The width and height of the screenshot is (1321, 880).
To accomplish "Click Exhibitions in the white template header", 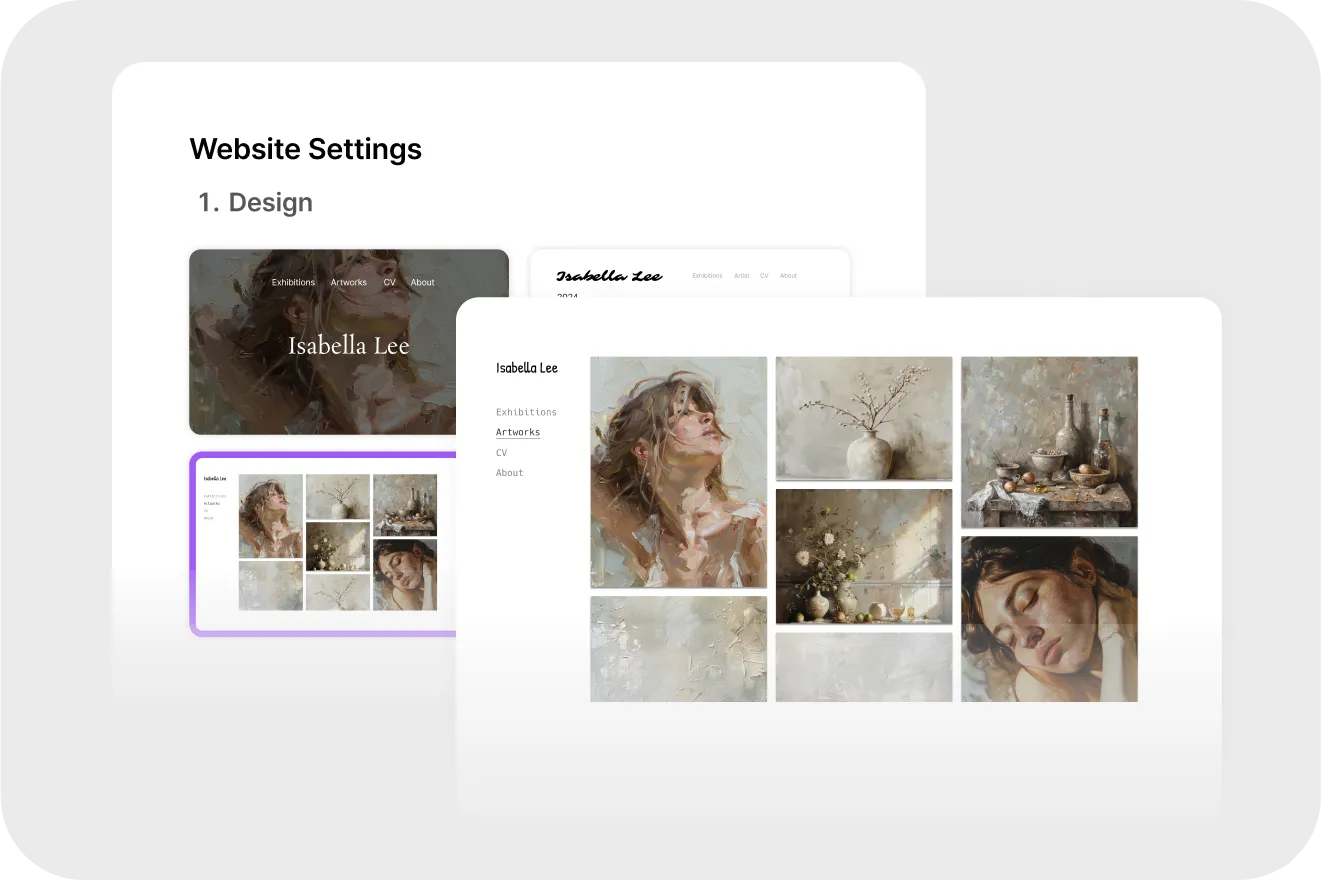I will coord(707,276).
